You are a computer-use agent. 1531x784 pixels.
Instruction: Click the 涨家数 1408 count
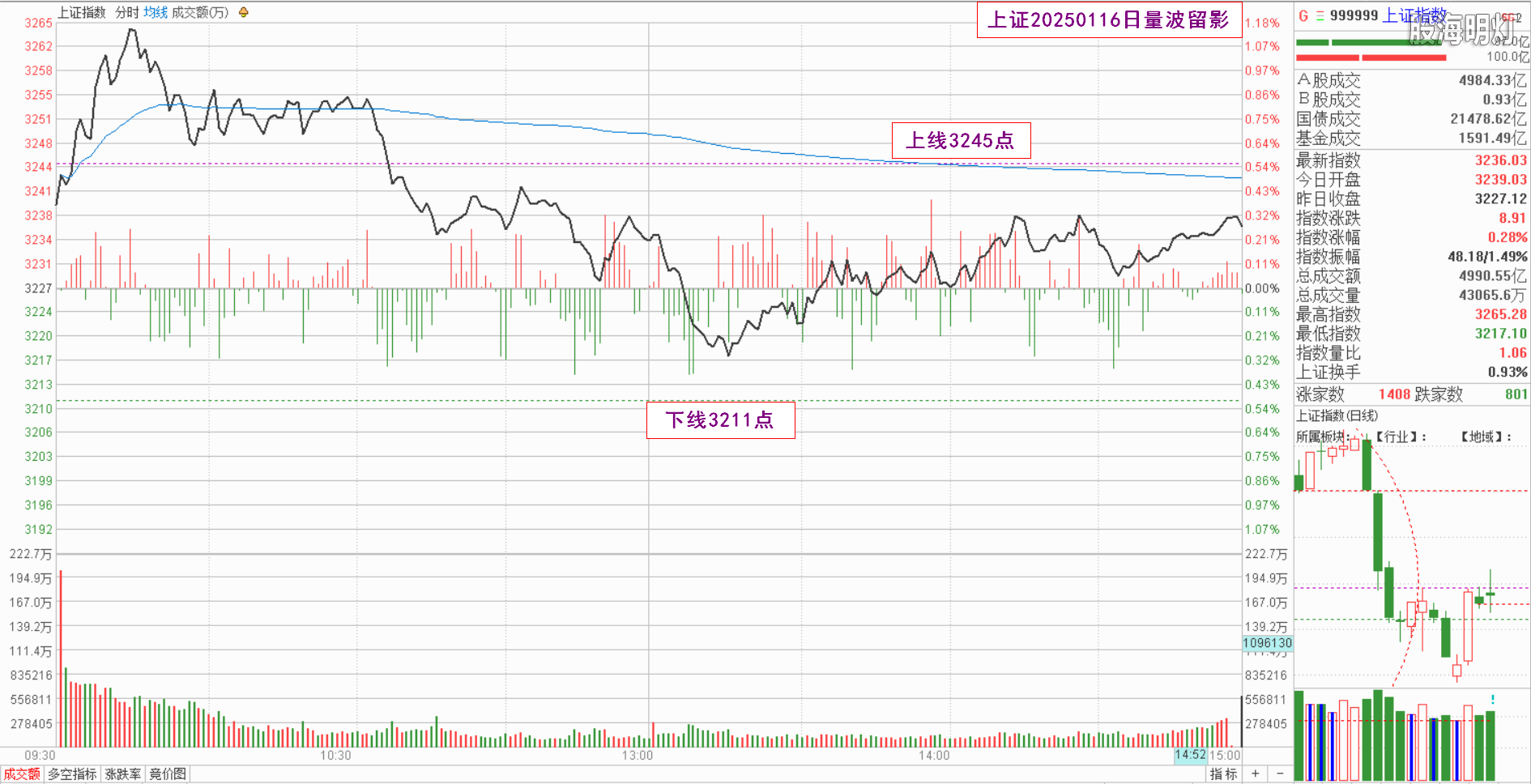1394,394
